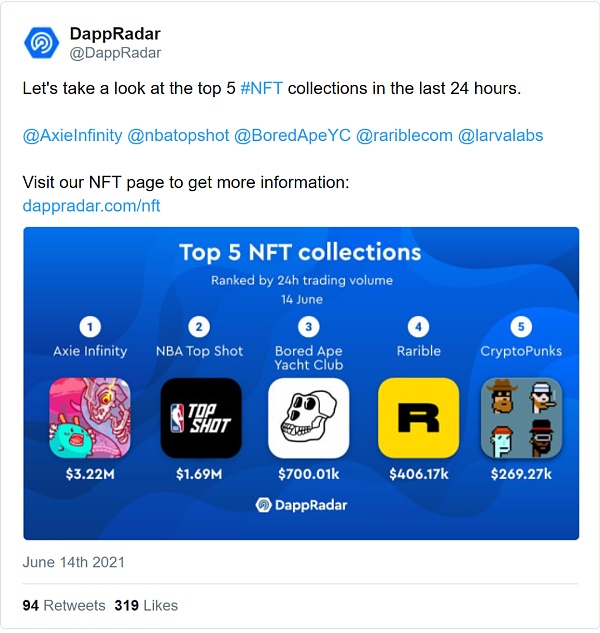Image resolution: width=600 pixels, height=633 pixels.
Task: Click the yellow Rarible R icon
Action: (x=418, y=417)
